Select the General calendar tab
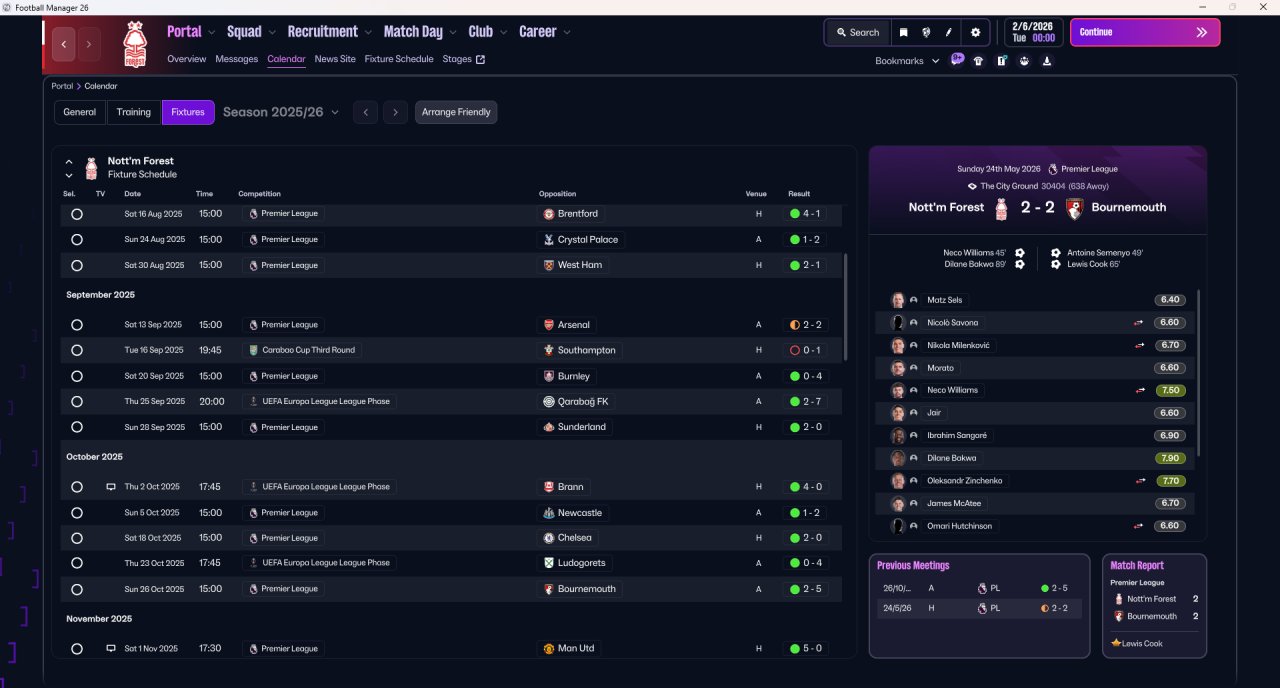Image resolution: width=1280 pixels, height=688 pixels. 80,112
